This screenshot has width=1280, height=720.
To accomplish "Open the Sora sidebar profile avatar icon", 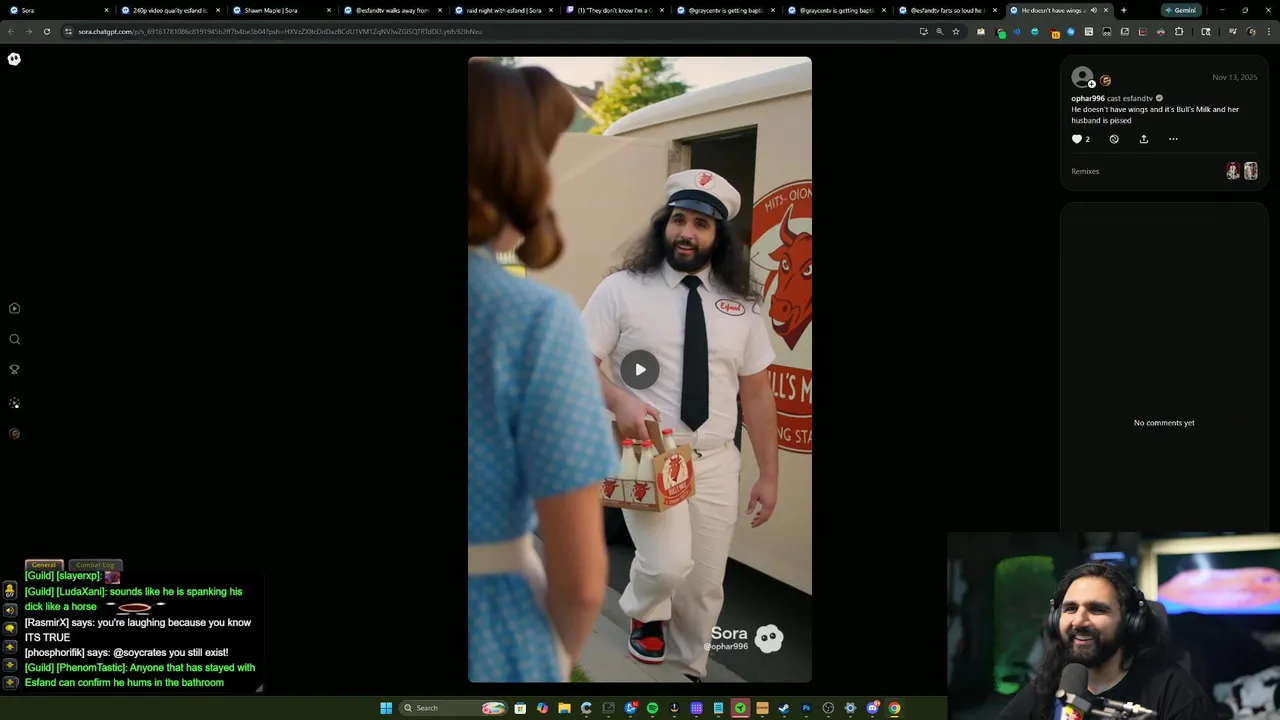I will [14, 434].
